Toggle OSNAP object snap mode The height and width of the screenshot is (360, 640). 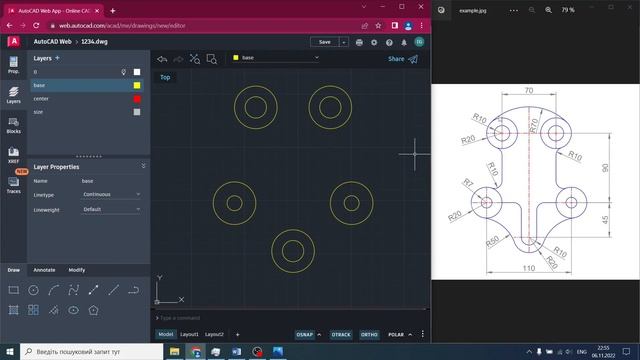pyautogui.click(x=304, y=335)
